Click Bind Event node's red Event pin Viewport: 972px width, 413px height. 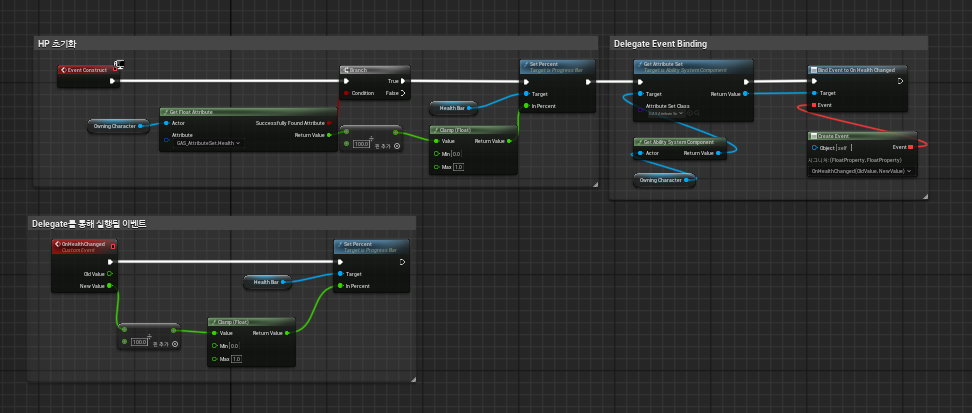[x=815, y=105]
